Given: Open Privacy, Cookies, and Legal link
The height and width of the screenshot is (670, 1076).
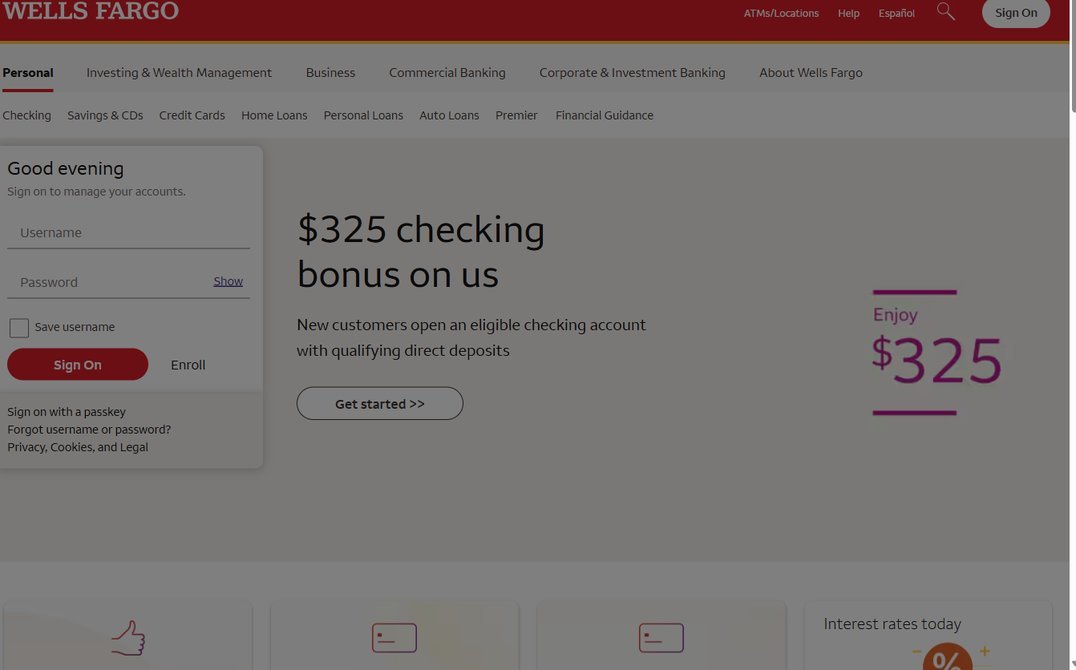Looking at the screenshot, I should 78,448.
